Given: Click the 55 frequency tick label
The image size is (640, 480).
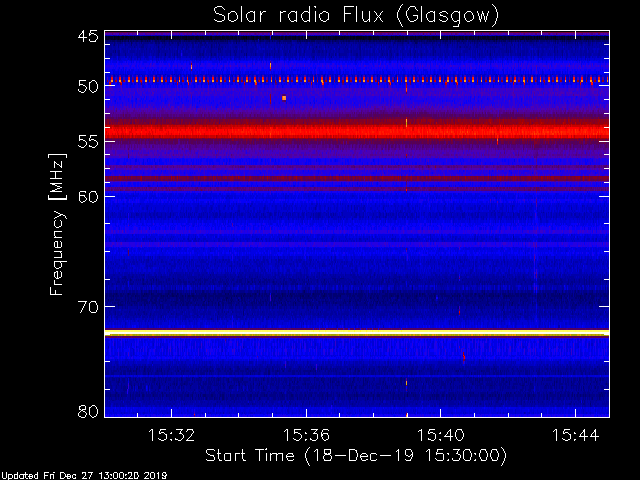Looking at the screenshot, I should (x=88, y=142).
